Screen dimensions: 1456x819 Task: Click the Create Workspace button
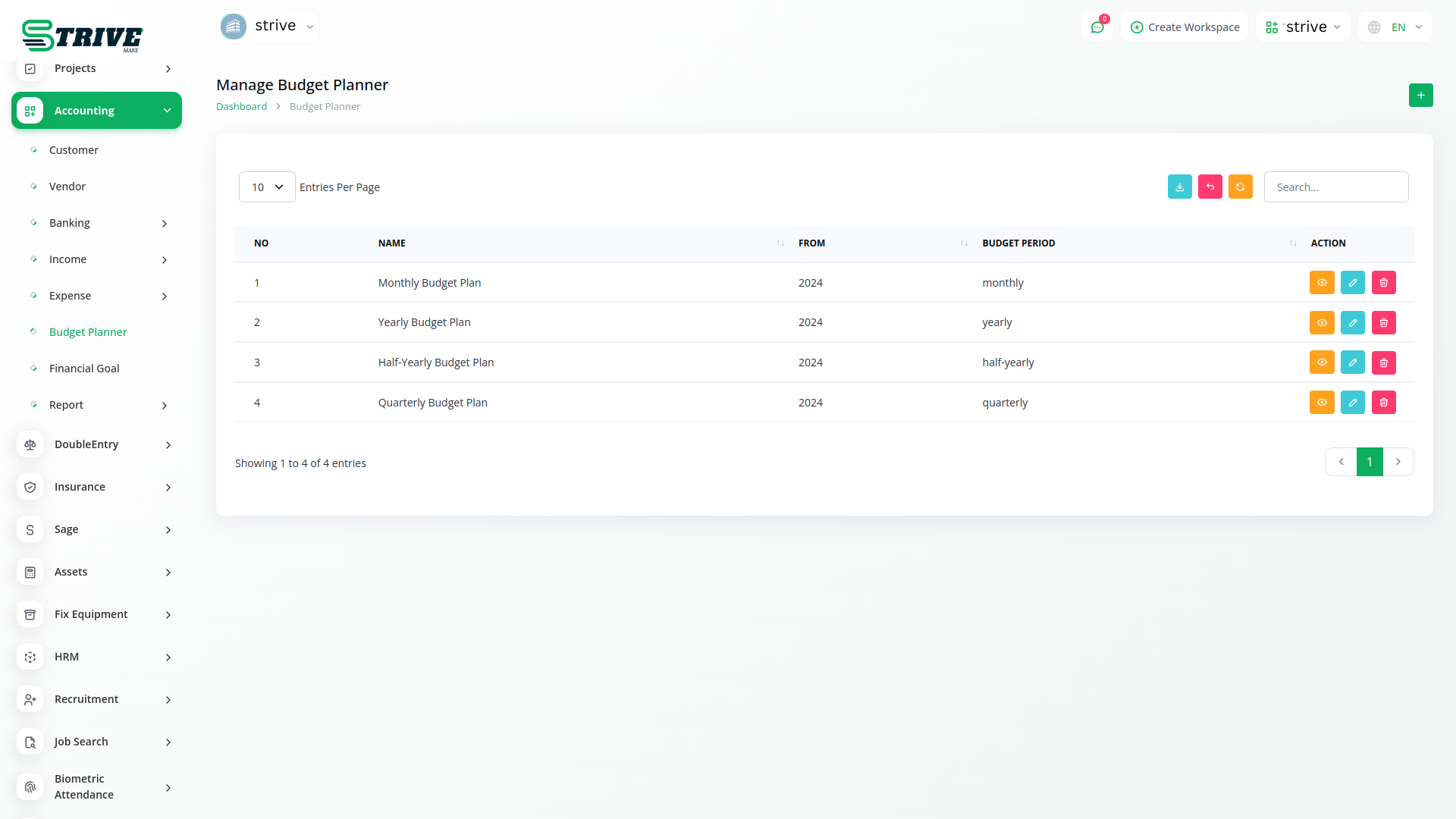pos(1185,27)
